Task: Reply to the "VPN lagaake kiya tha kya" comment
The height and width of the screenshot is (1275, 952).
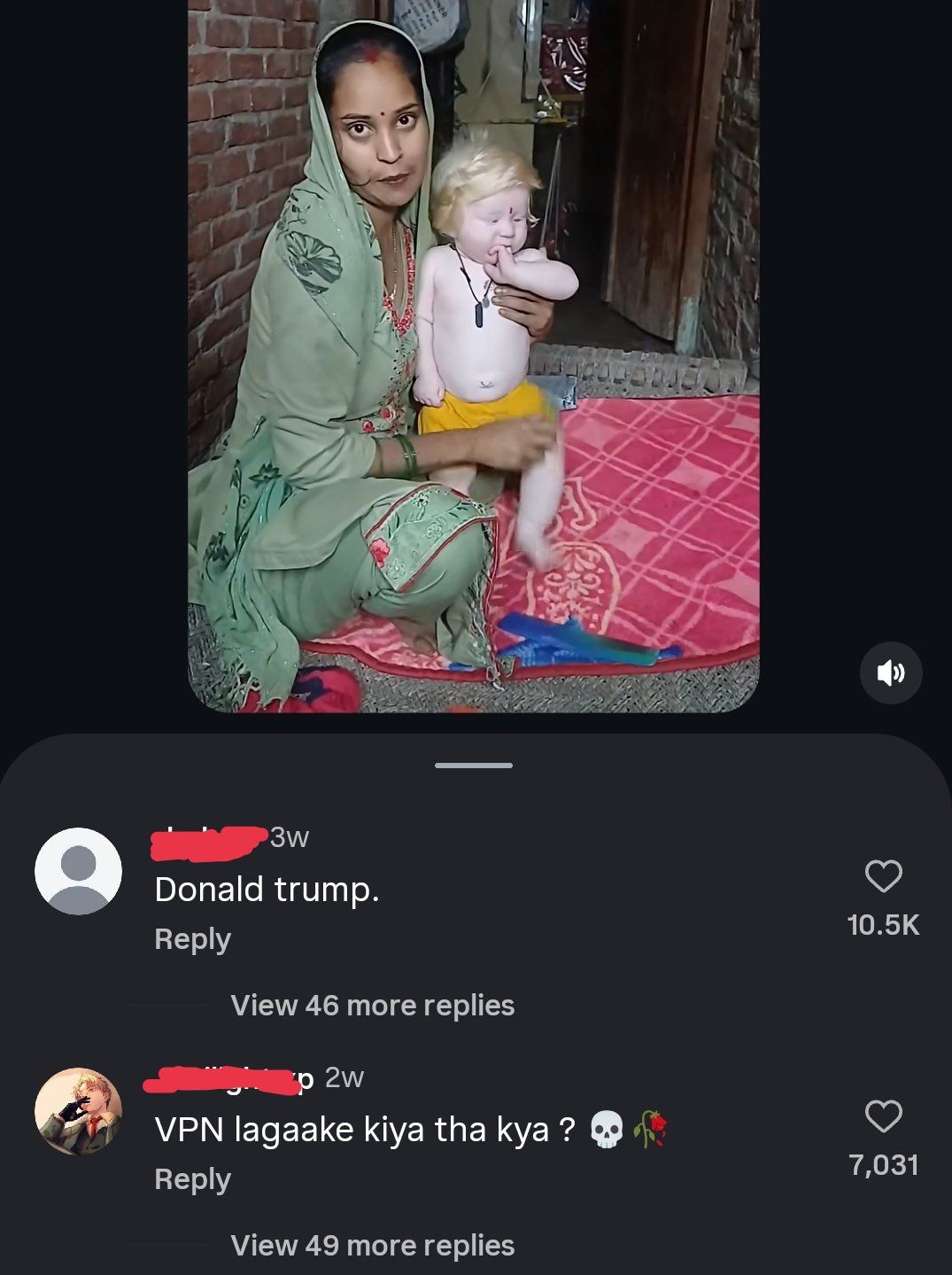Action: tap(192, 1178)
